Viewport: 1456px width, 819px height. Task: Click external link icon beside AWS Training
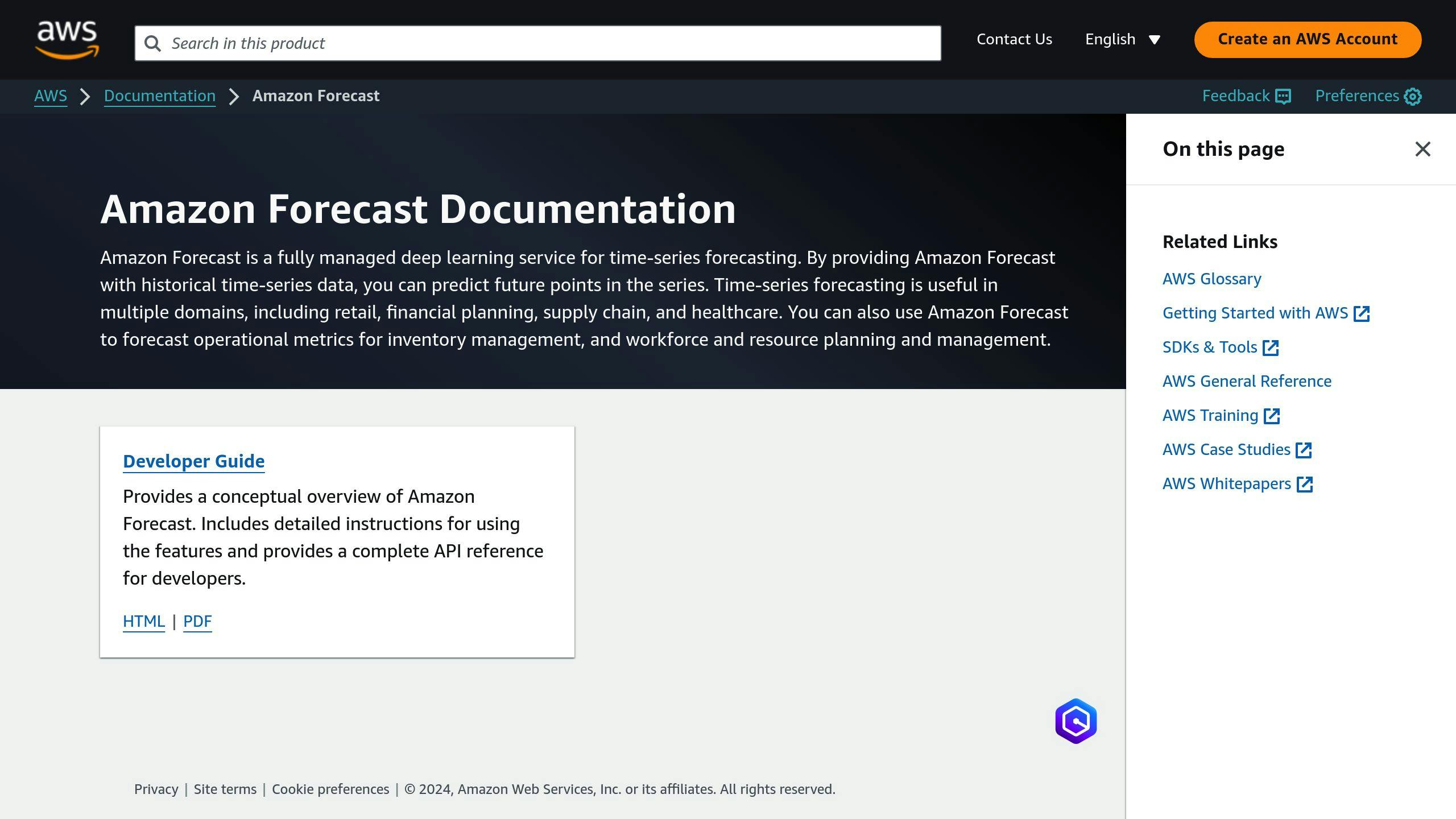(x=1272, y=416)
